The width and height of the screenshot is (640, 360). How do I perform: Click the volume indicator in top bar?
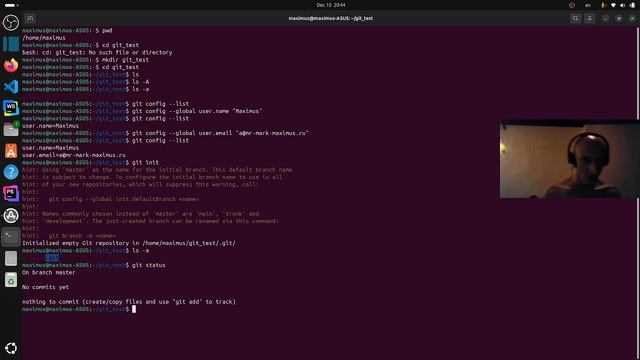[x=622, y=5]
